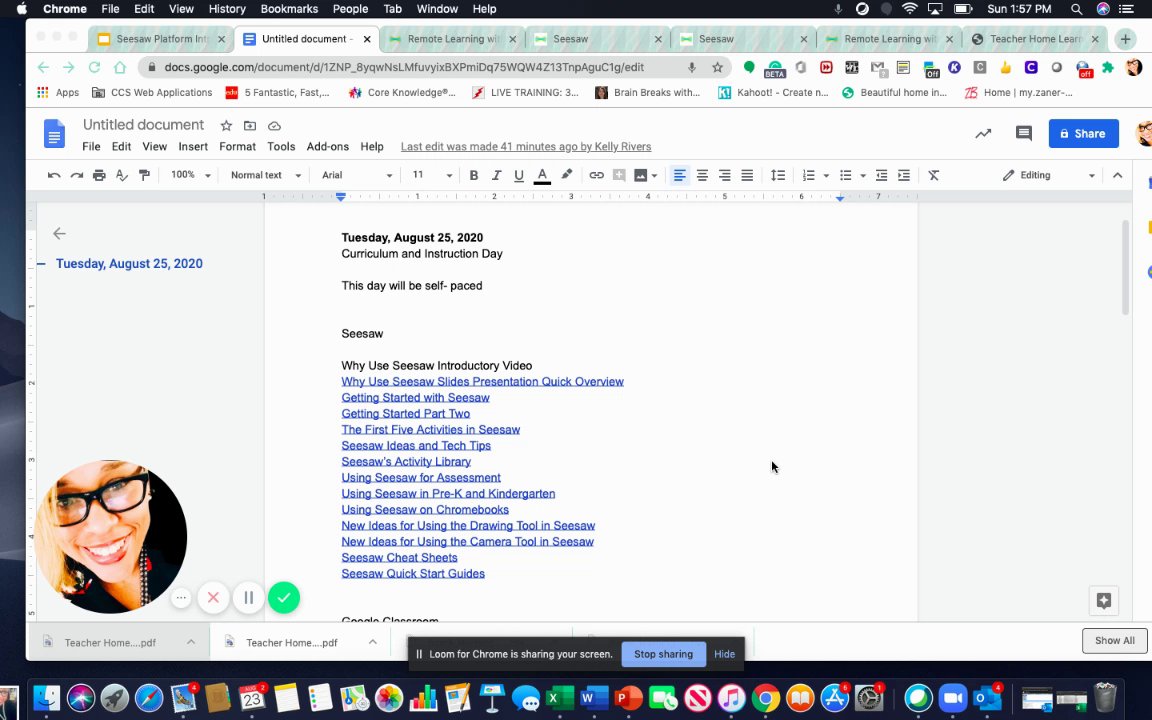Click the Insert image icon
This screenshot has height=720, width=1152.
pos(641,175)
